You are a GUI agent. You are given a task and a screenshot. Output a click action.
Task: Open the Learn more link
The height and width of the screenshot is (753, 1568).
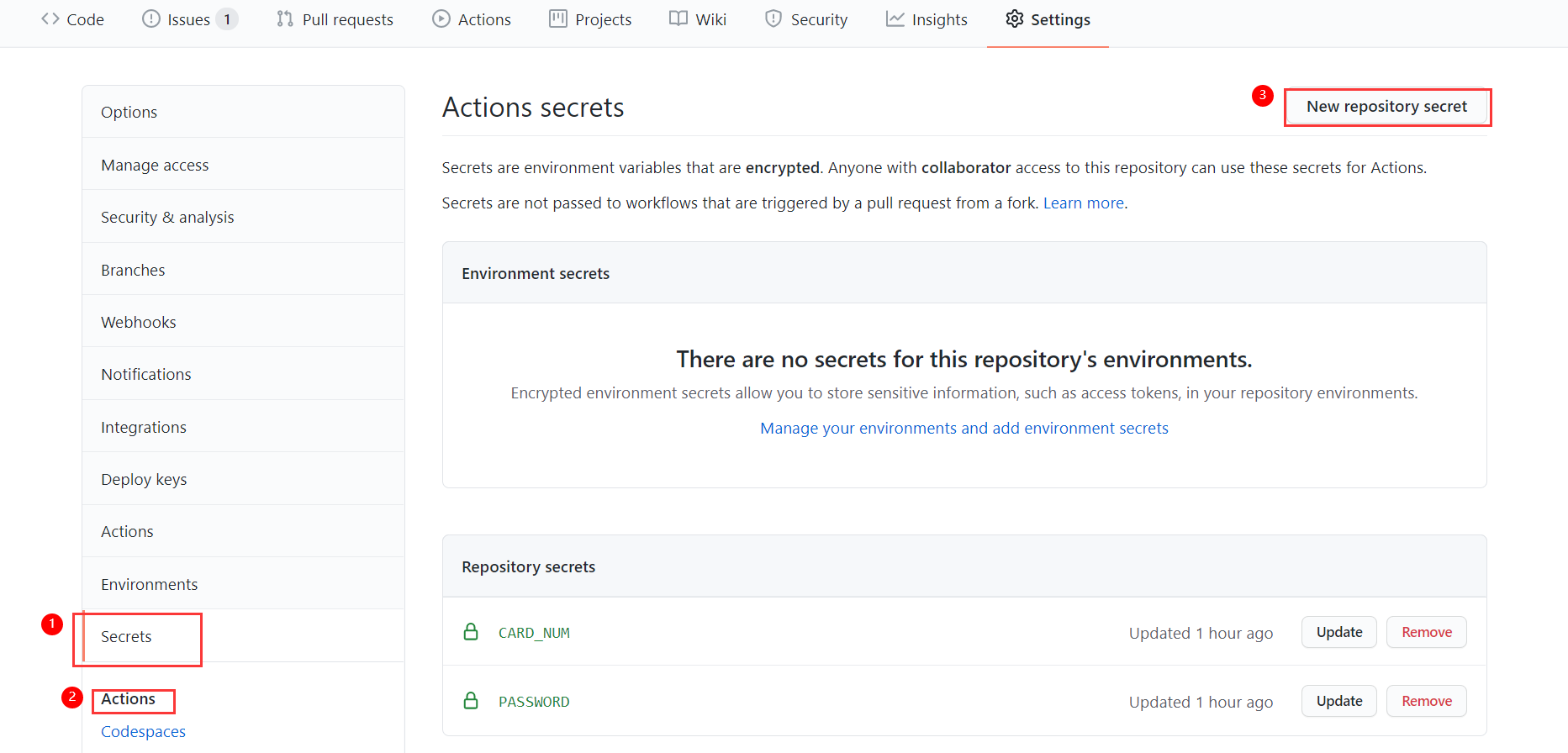coord(1083,203)
